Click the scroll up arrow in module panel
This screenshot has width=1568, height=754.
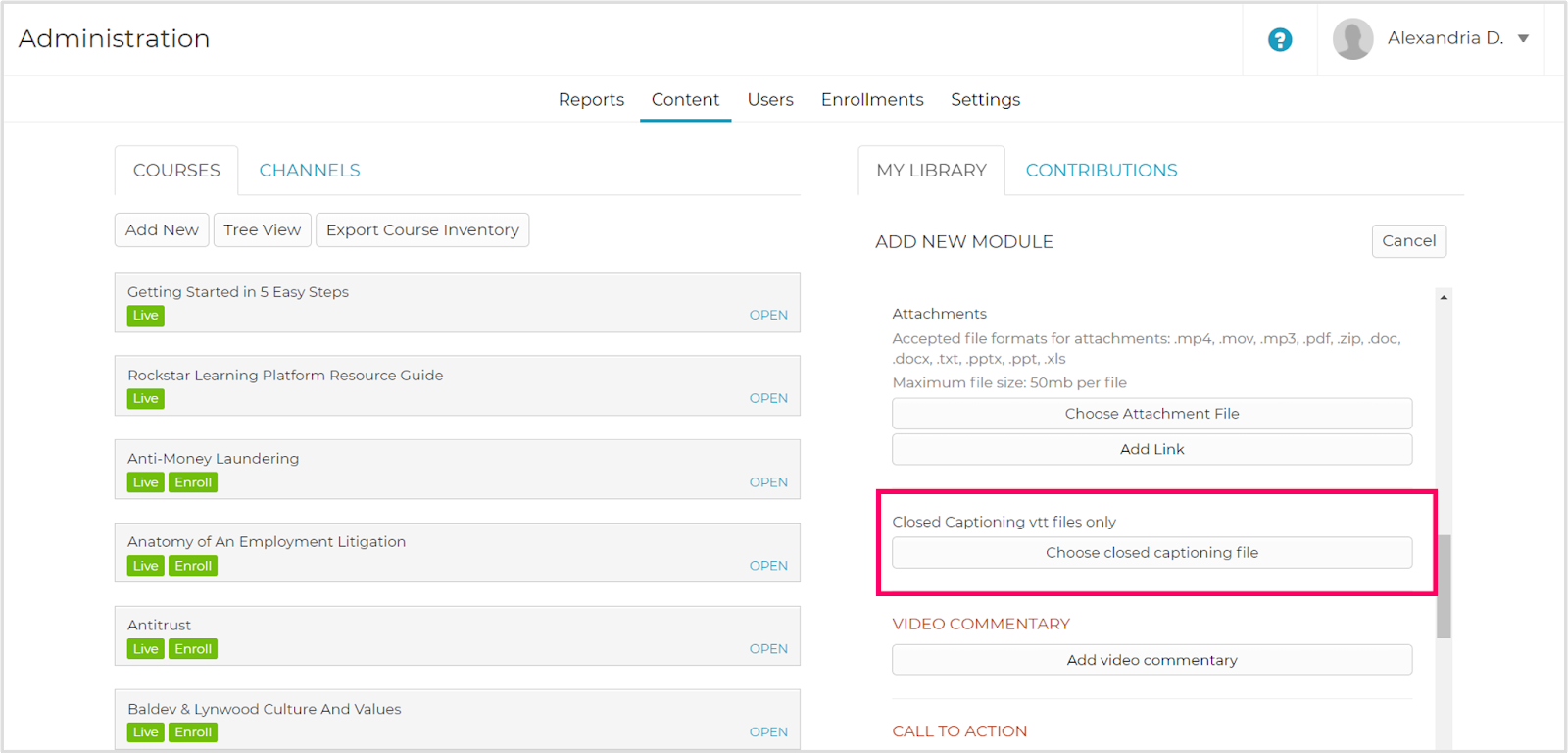[1444, 297]
